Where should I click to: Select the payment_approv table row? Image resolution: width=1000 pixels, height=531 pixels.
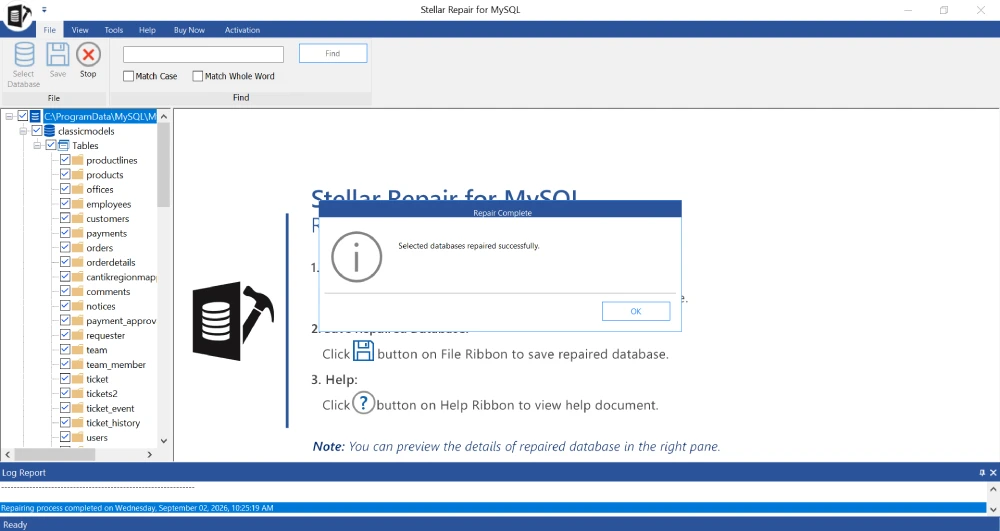coord(121,321)
